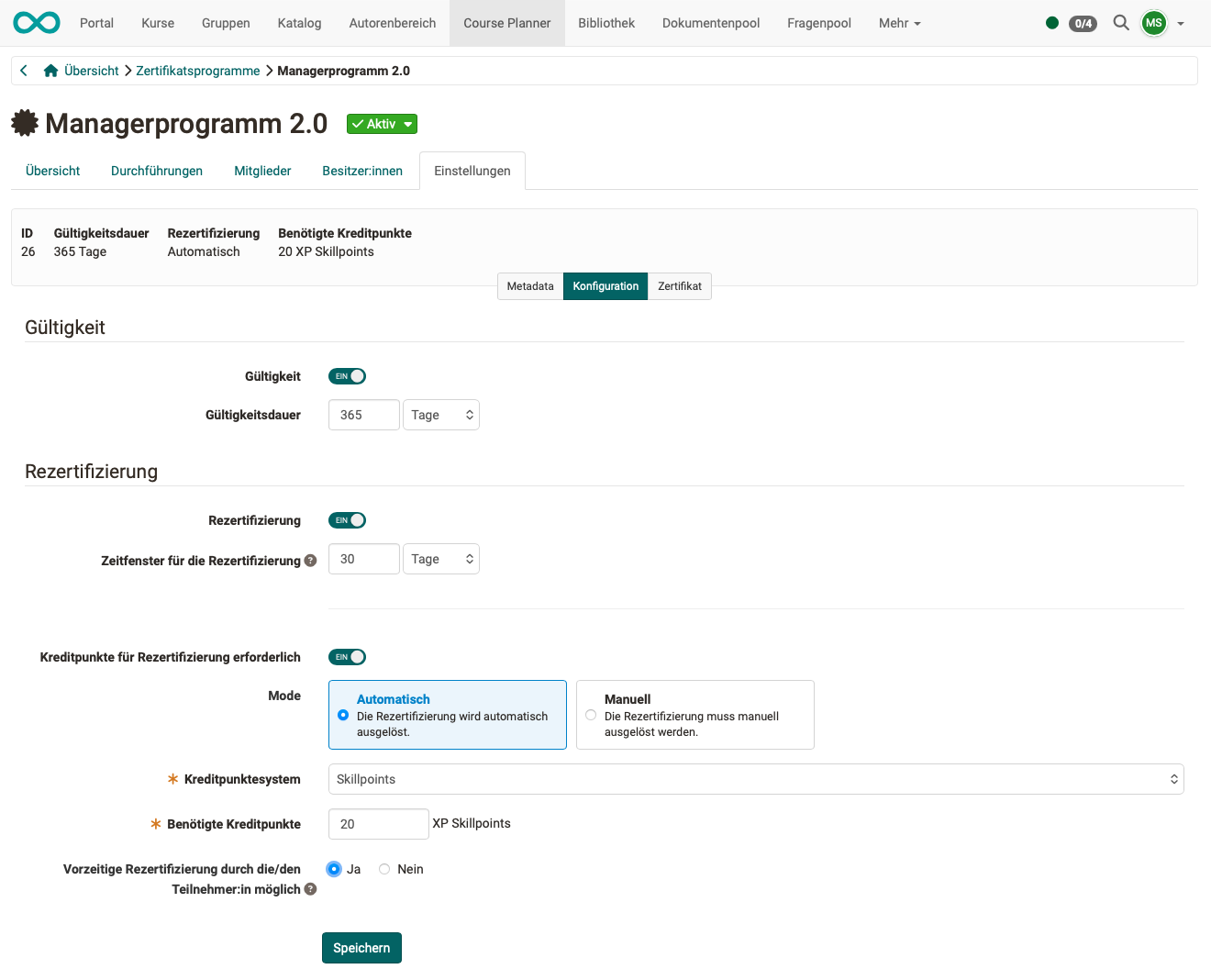The height and width of the screenshot is (980, 1211).
Task: Click the Speichern button
Action: [x=361, y=947]
